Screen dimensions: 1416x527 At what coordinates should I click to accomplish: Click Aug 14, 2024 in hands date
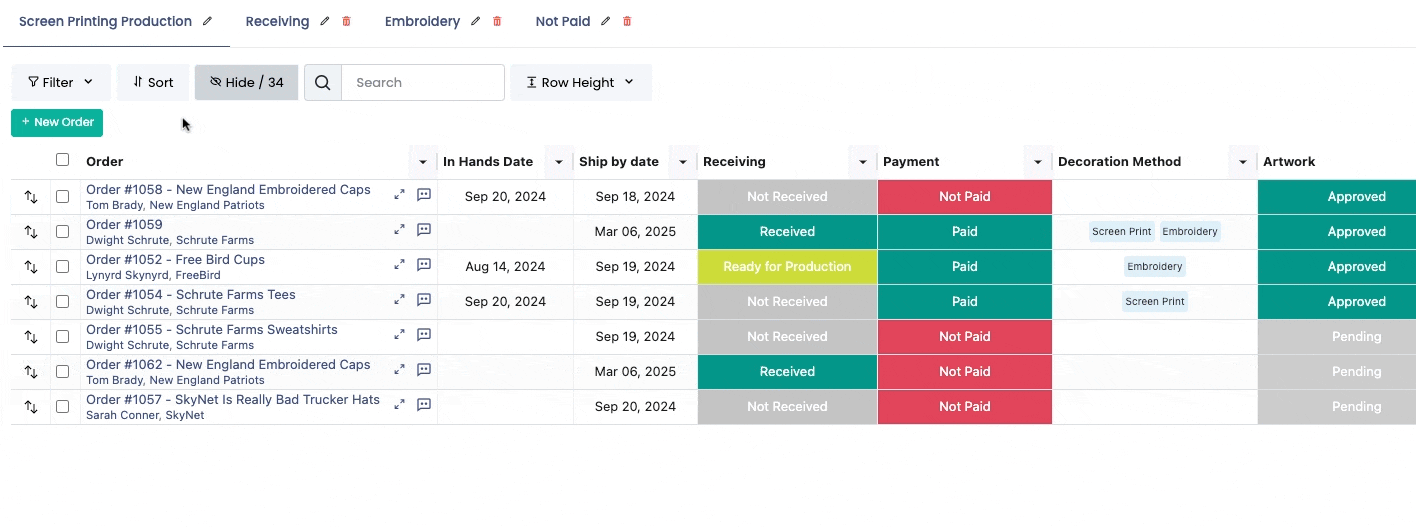505,267
